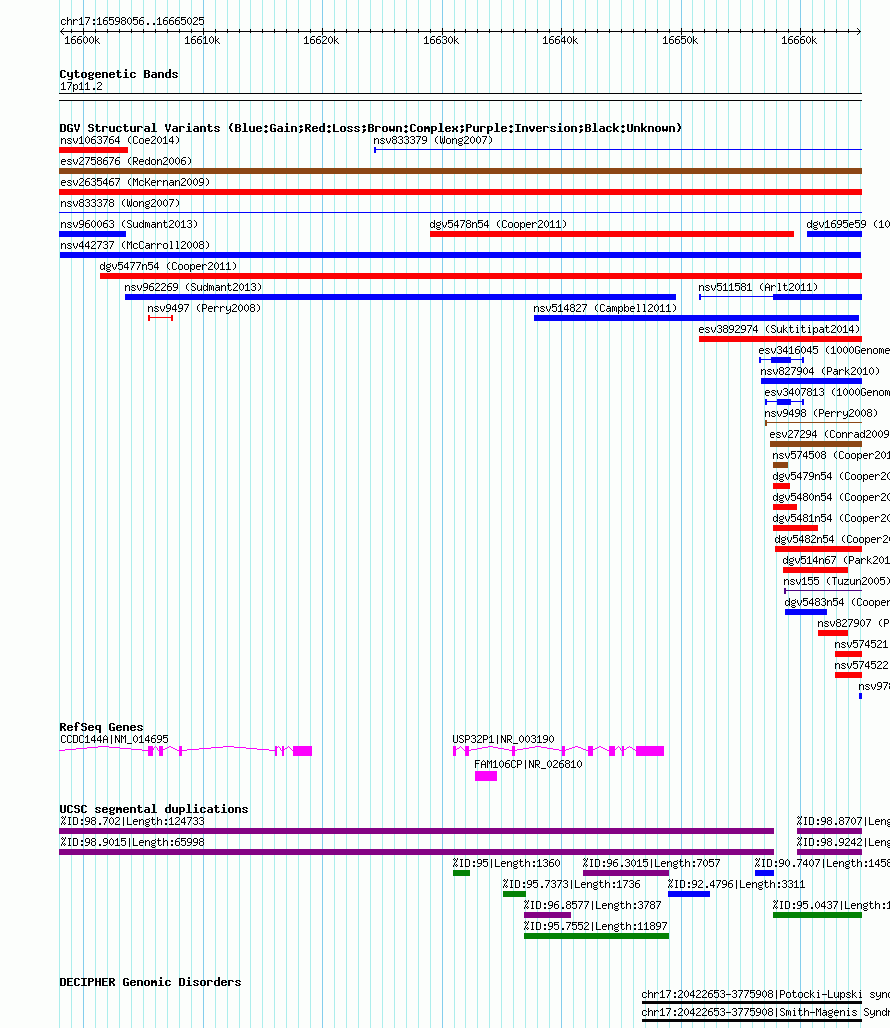The image size is (890, 1028).
Task: Open the dgv514n67 variant label
Action: [x=836, y=560]
